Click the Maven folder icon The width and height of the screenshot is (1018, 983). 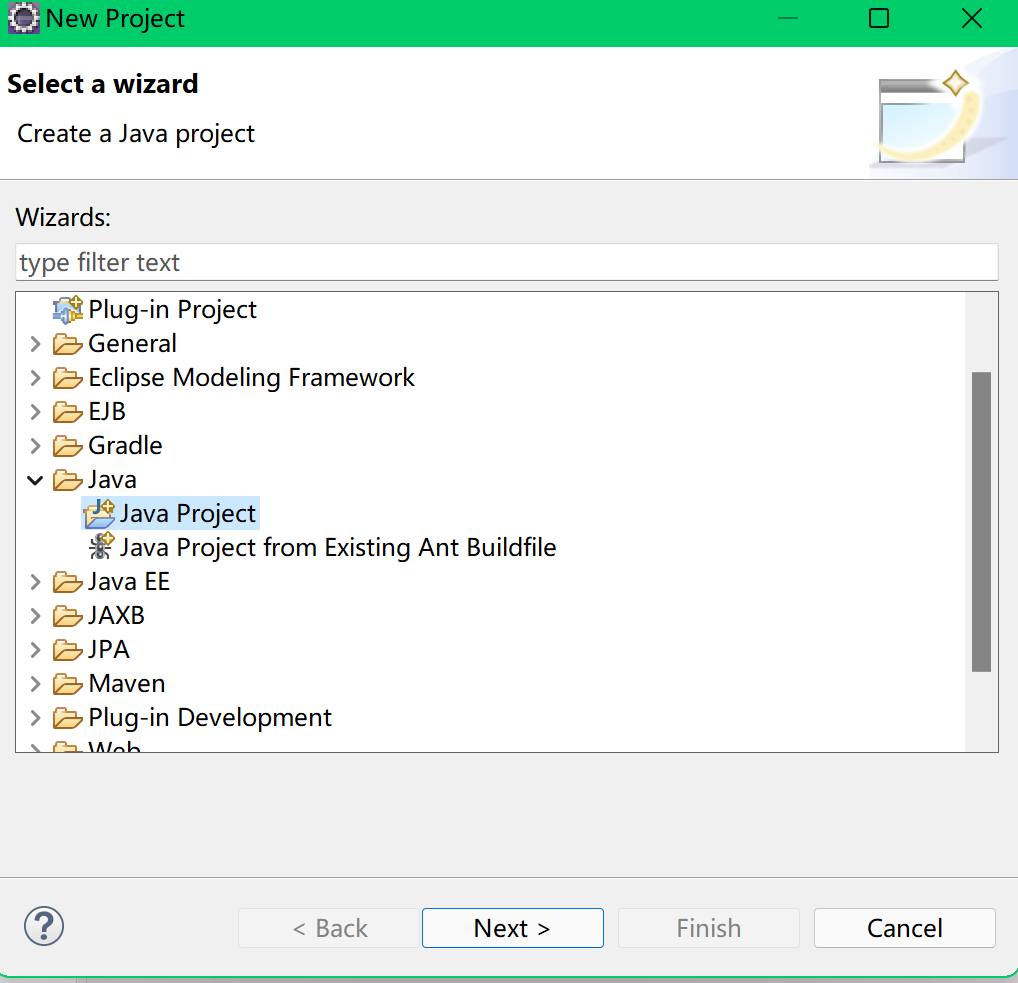[x=68, y=684]
